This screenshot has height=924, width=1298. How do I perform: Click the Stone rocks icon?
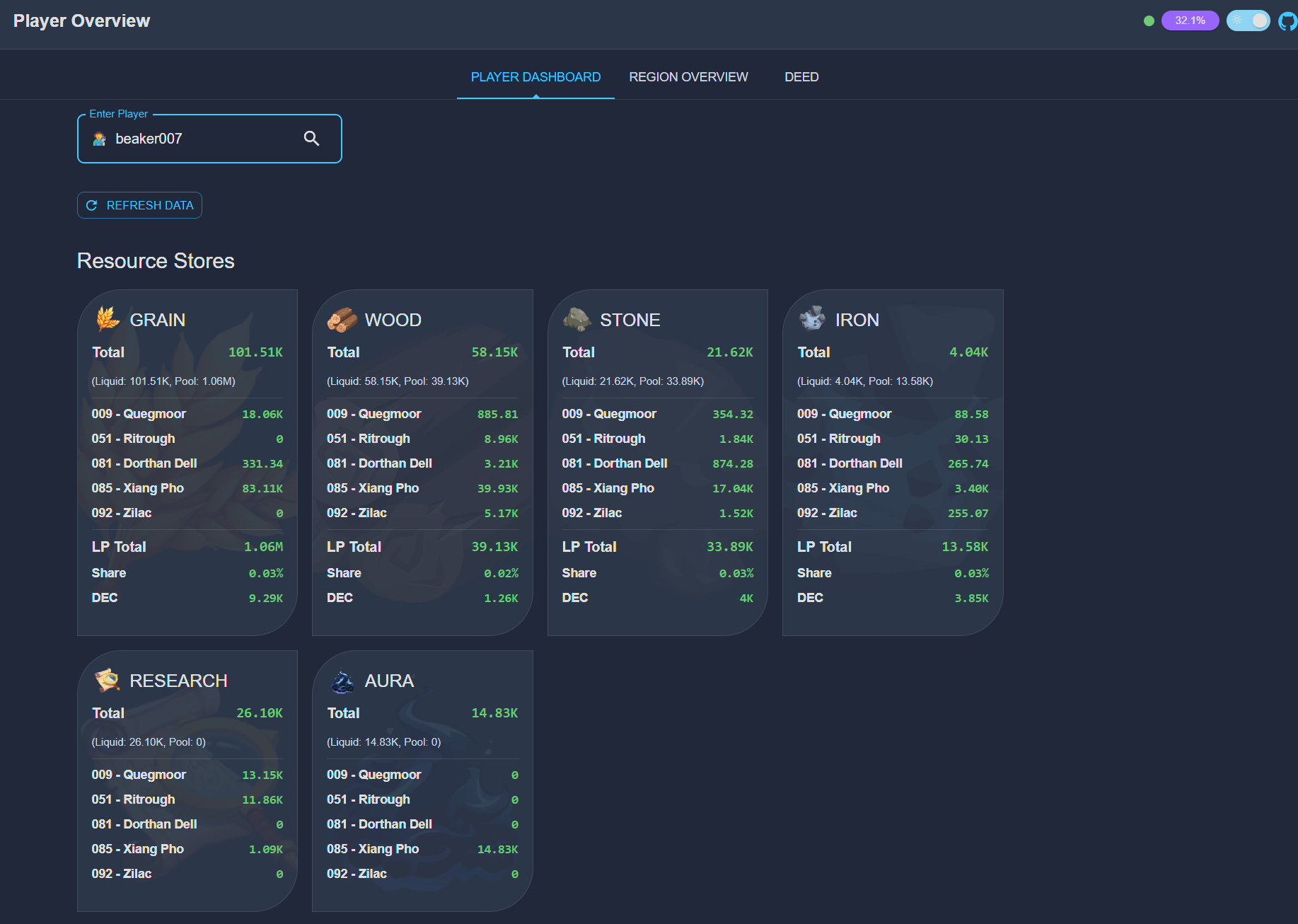pyautogui.click(x=577, y=320)
